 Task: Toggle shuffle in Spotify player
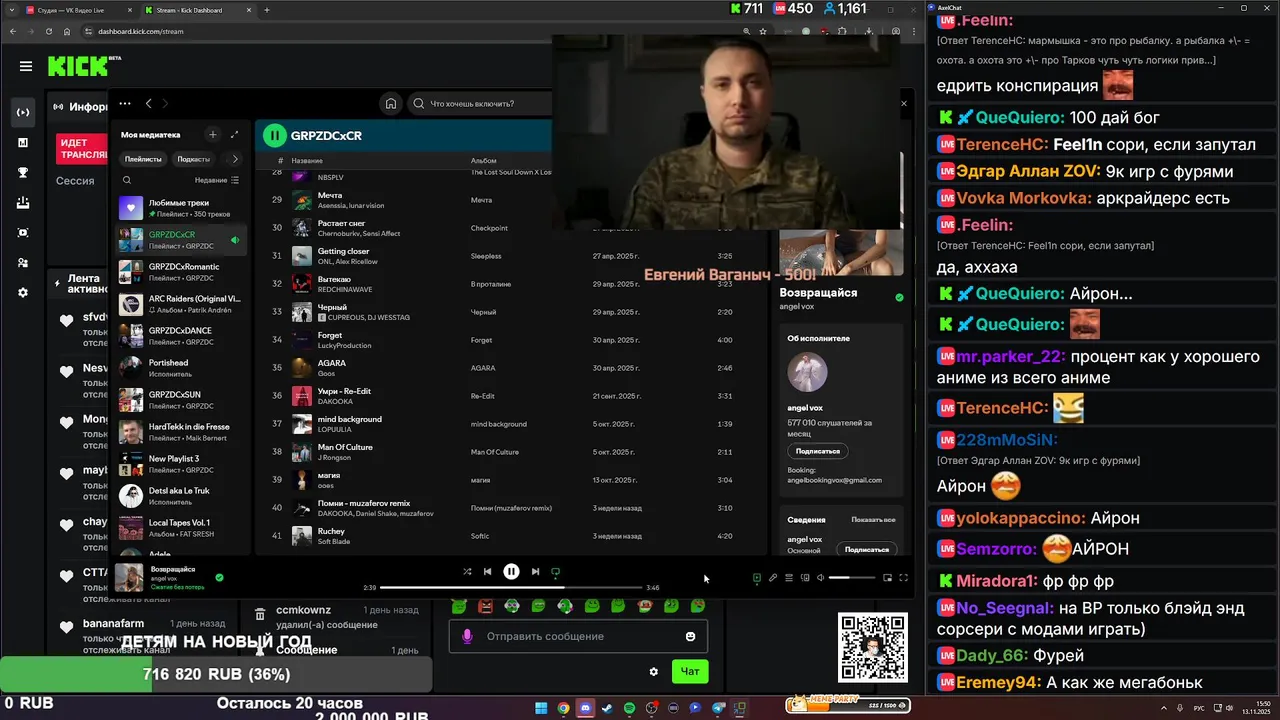click(466, 572)
